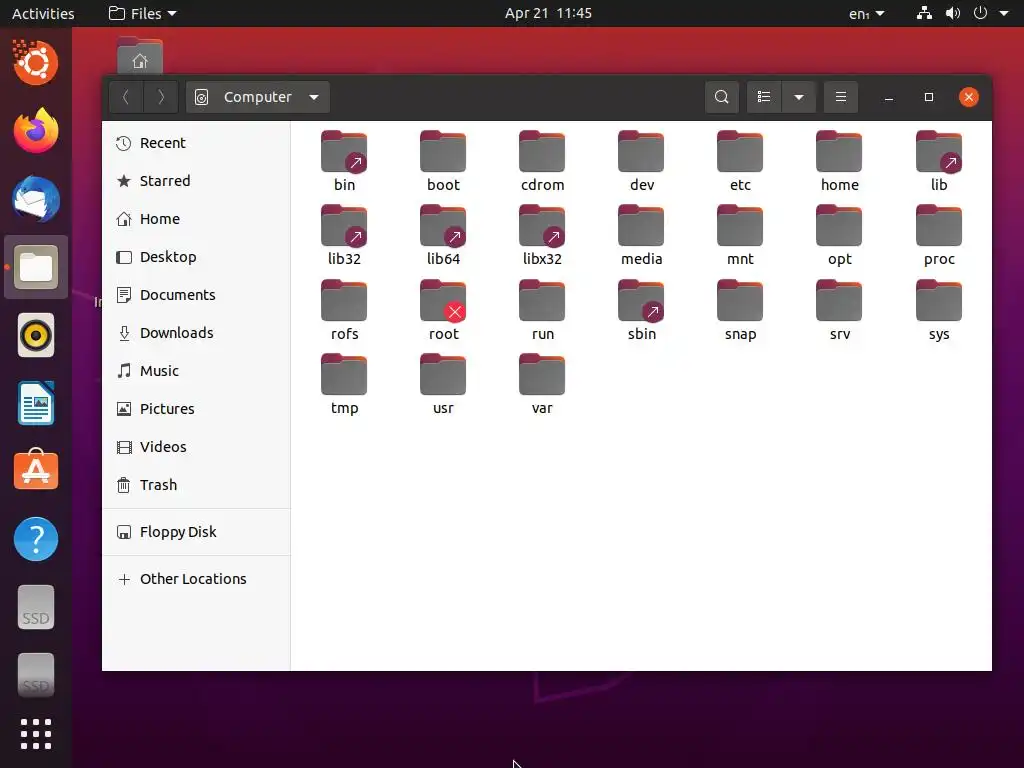Image resolution: width=1024 pixels, height=768 pixels.
Task: Click the network icon in top bar
Action: [x=924, y=13]
